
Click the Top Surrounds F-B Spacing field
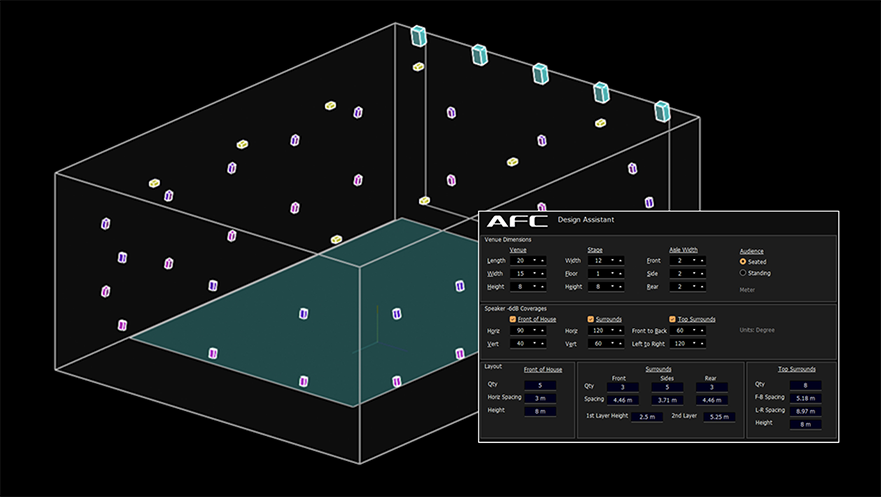click(804, 397)
